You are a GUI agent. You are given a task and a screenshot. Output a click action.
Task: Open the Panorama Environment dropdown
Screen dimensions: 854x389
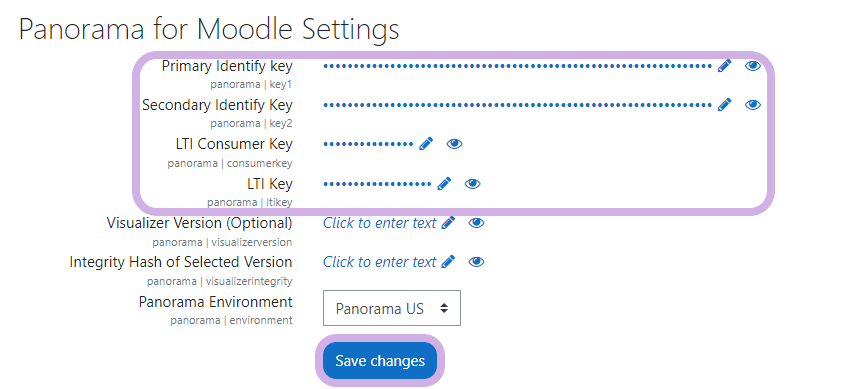(x=392, y=308)
